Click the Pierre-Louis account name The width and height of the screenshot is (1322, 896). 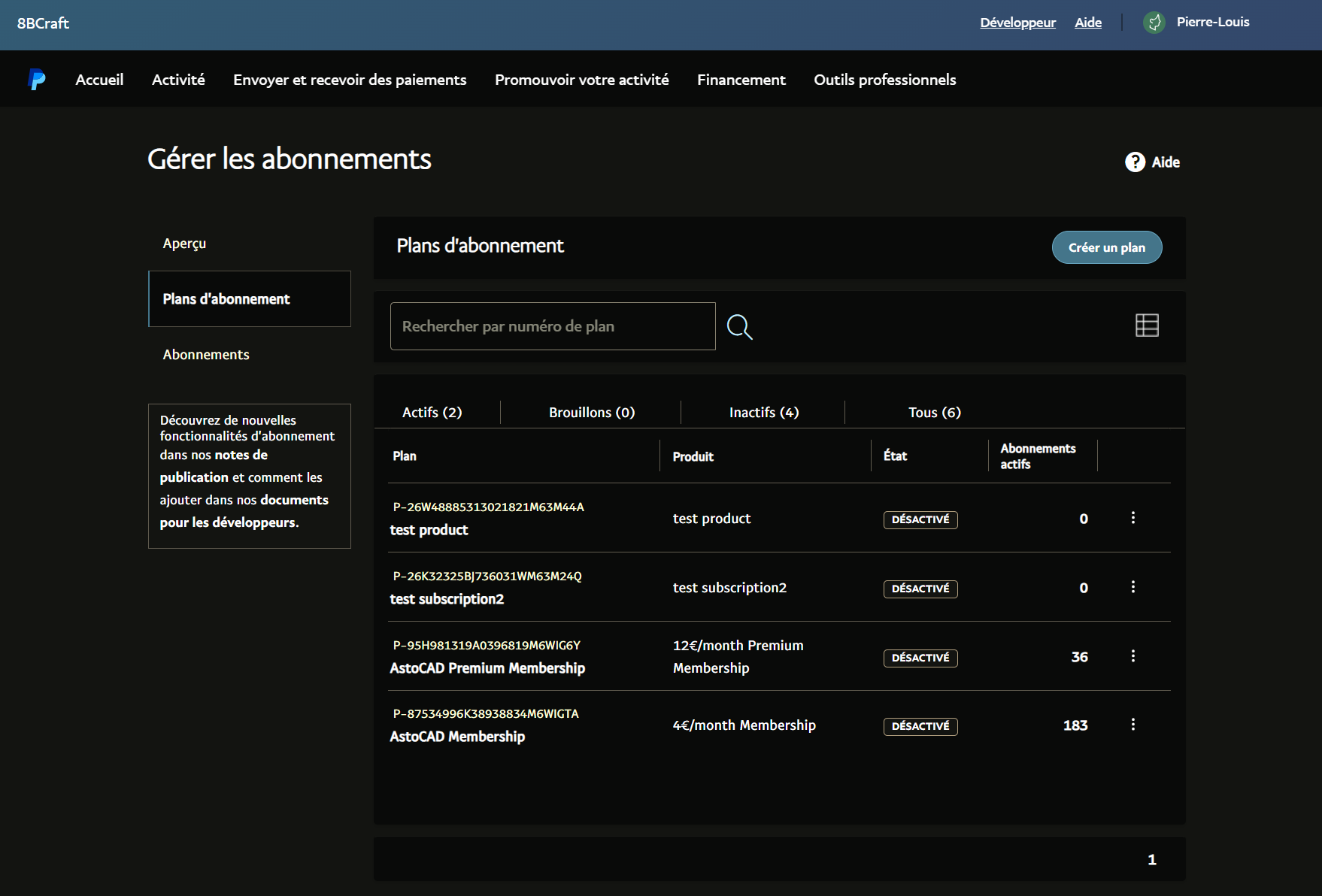tap(1213, 22)
